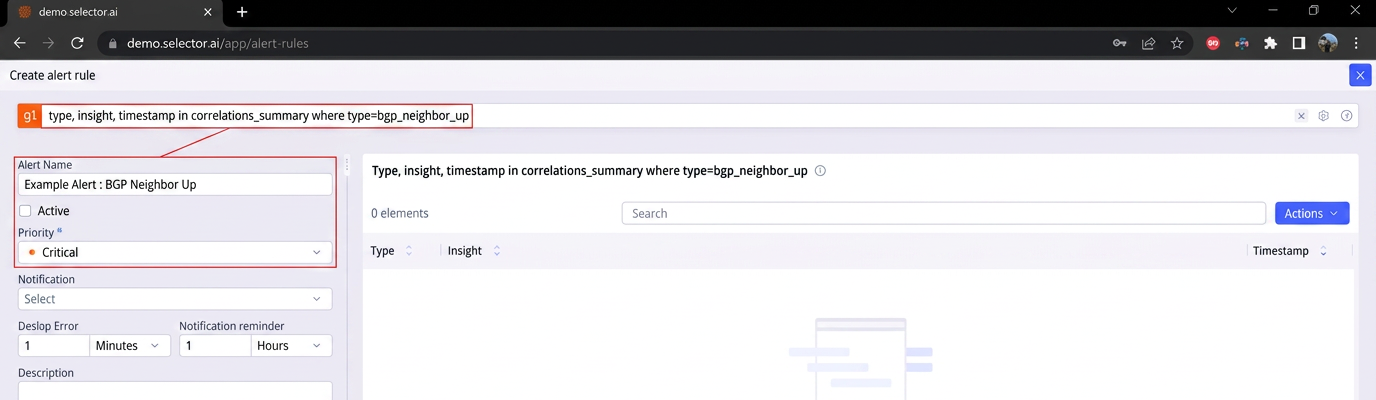The image size is (1376, 400).
Task: View site information lock icon
Action: (112, 44)
